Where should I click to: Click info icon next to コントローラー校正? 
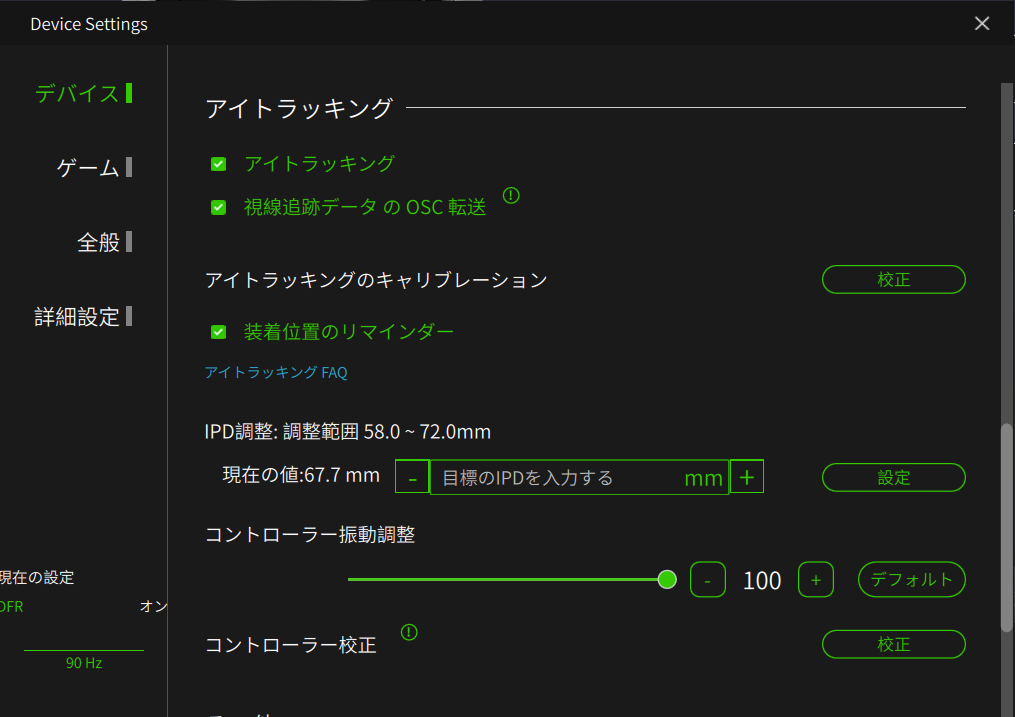409,632
